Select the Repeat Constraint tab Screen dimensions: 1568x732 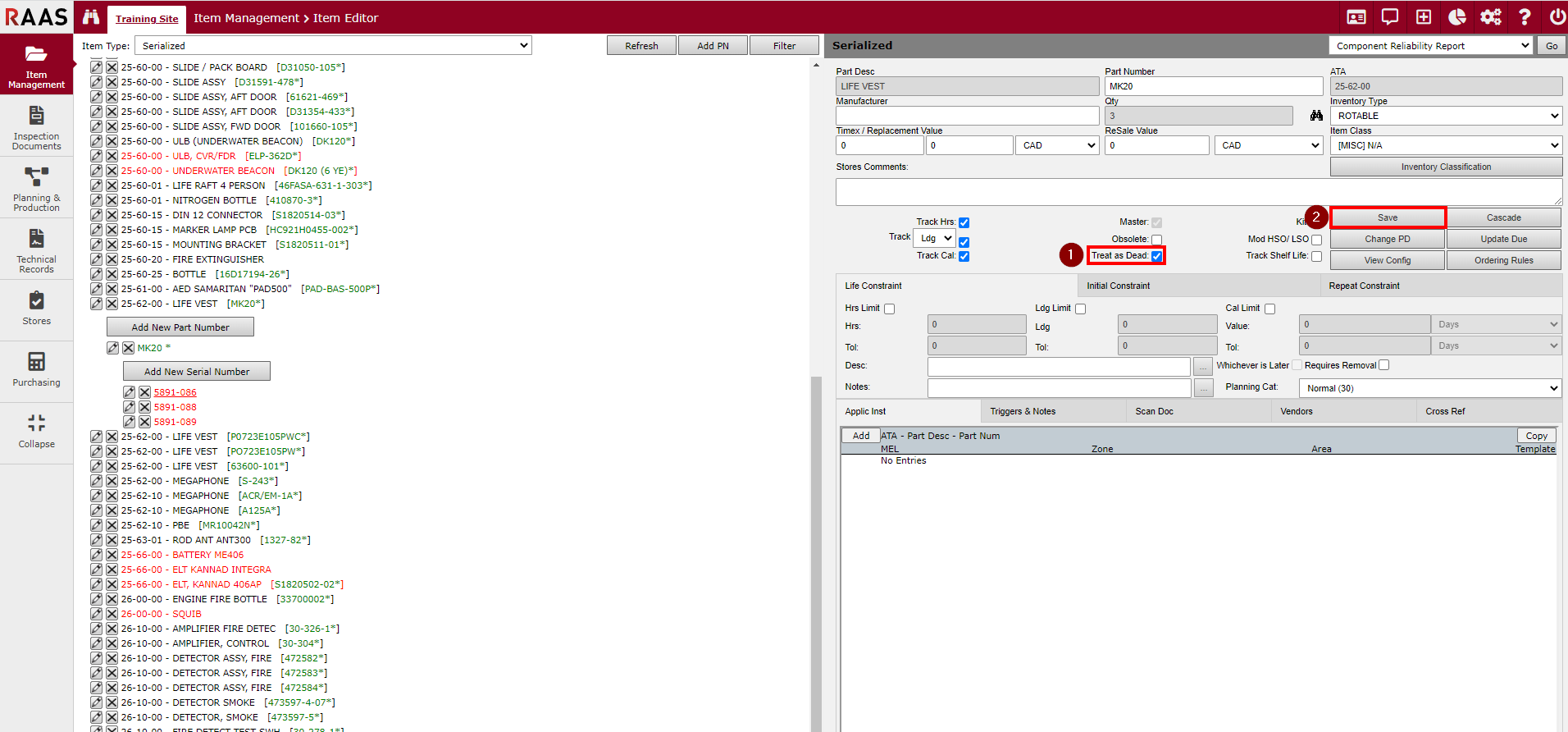(1364, 286)
